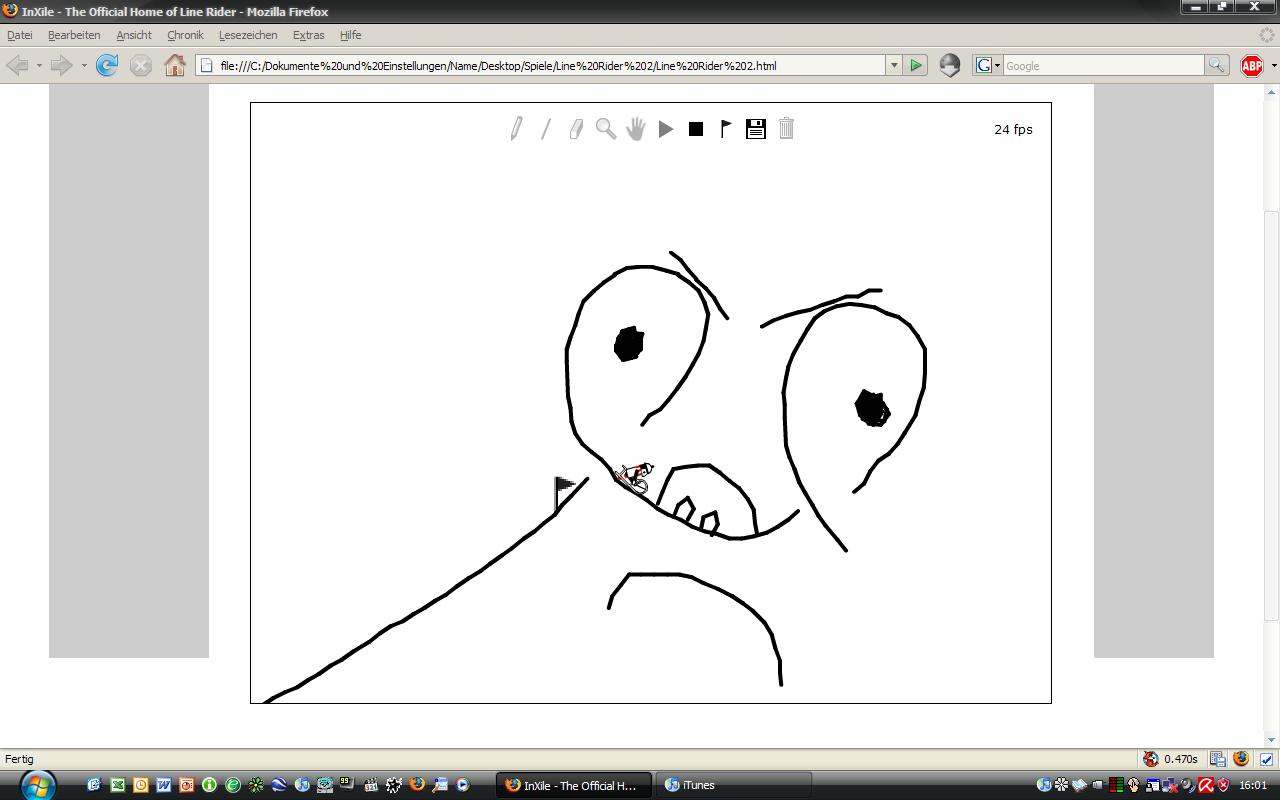Open the forward history dropdown arrow
1280x800 pixels.
pos(84,66)
